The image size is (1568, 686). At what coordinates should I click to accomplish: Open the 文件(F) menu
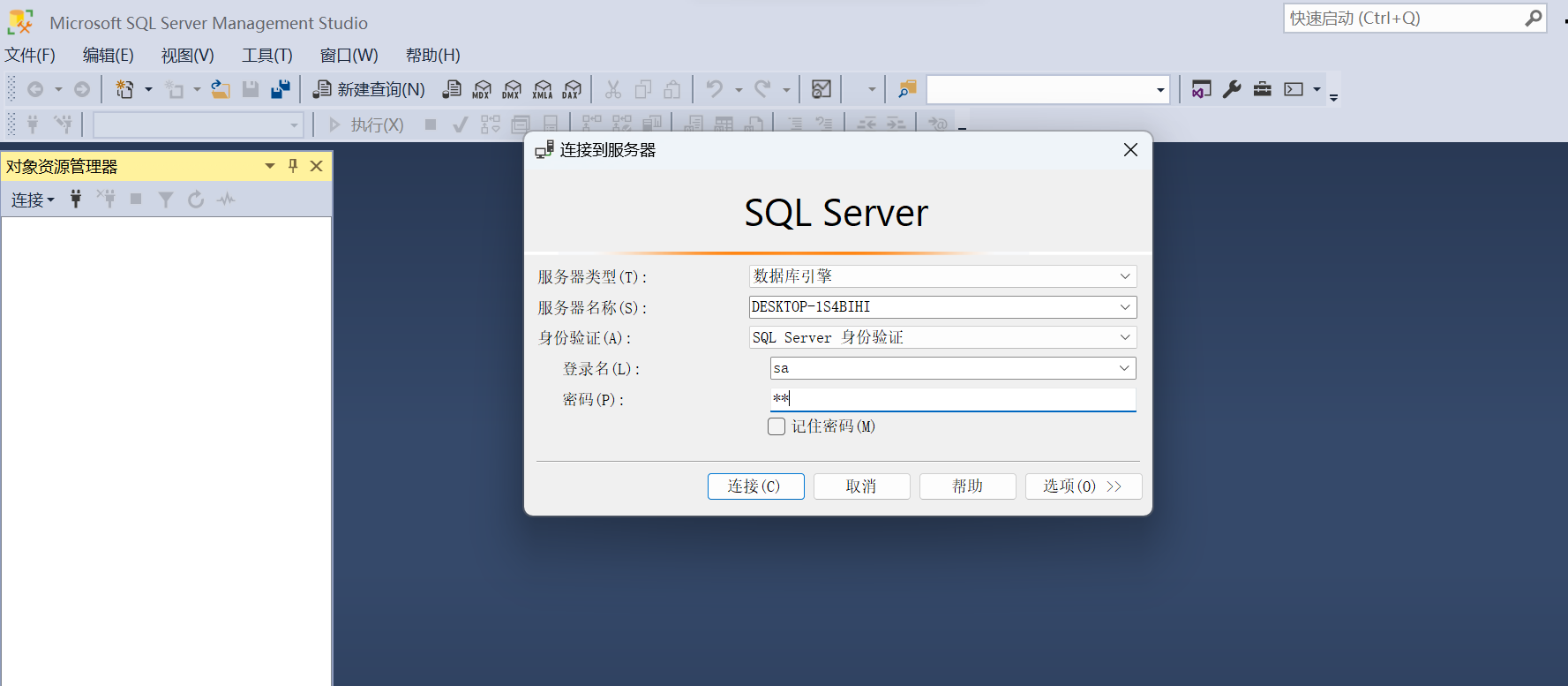pyautogui.click(x=30, y=56)
